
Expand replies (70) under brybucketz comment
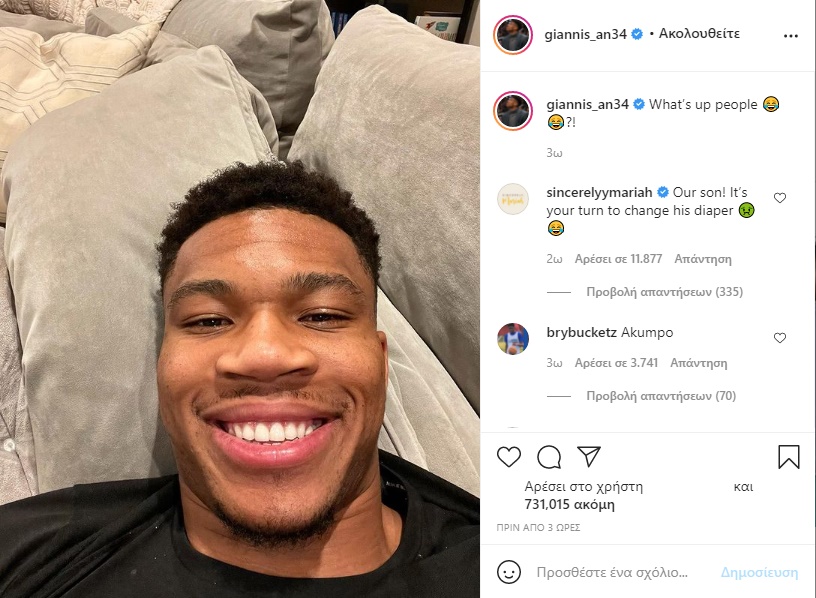[x=661, y=396]
